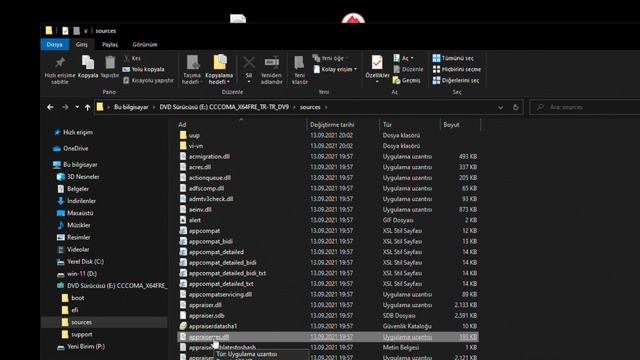Open Belgeler in sidebar
Viewport: 640px width, 360px height.
tap(73, 189)
